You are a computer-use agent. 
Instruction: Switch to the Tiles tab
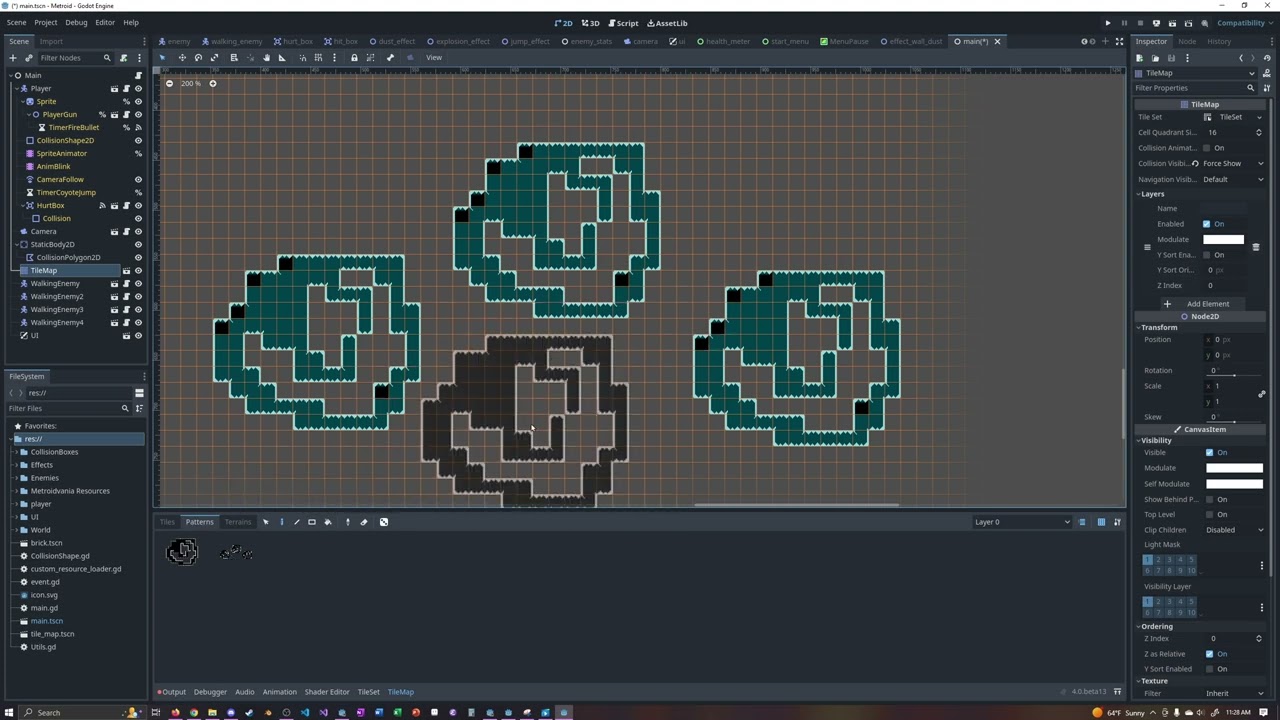167,522
